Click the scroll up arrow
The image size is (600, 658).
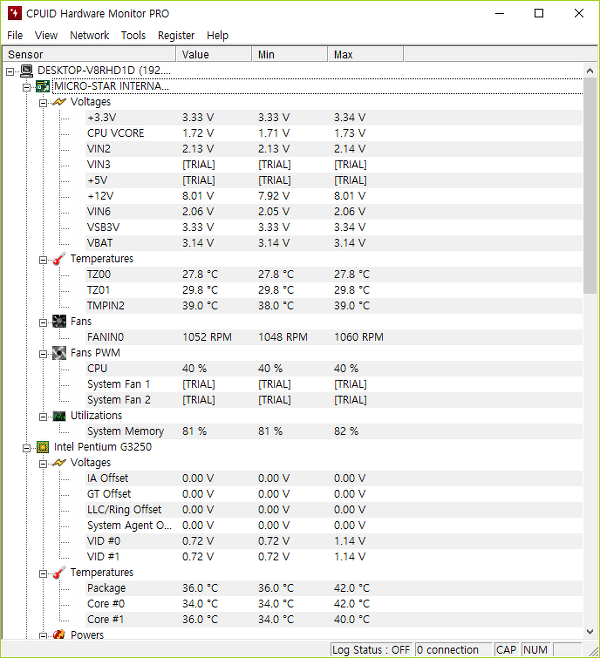click(x=590, y=71)
